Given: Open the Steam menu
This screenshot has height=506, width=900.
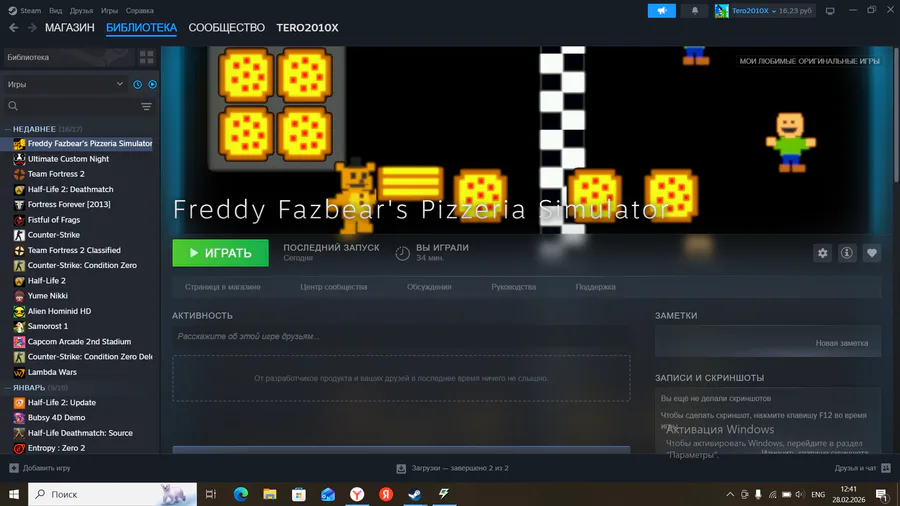Looking at the screenshot, I should [x=30, y=10].
